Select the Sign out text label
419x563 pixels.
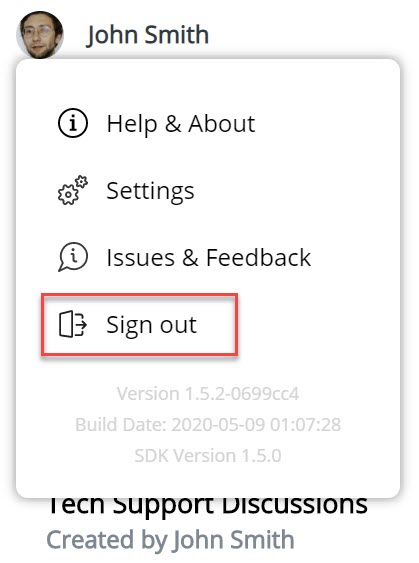pos(152,325)
